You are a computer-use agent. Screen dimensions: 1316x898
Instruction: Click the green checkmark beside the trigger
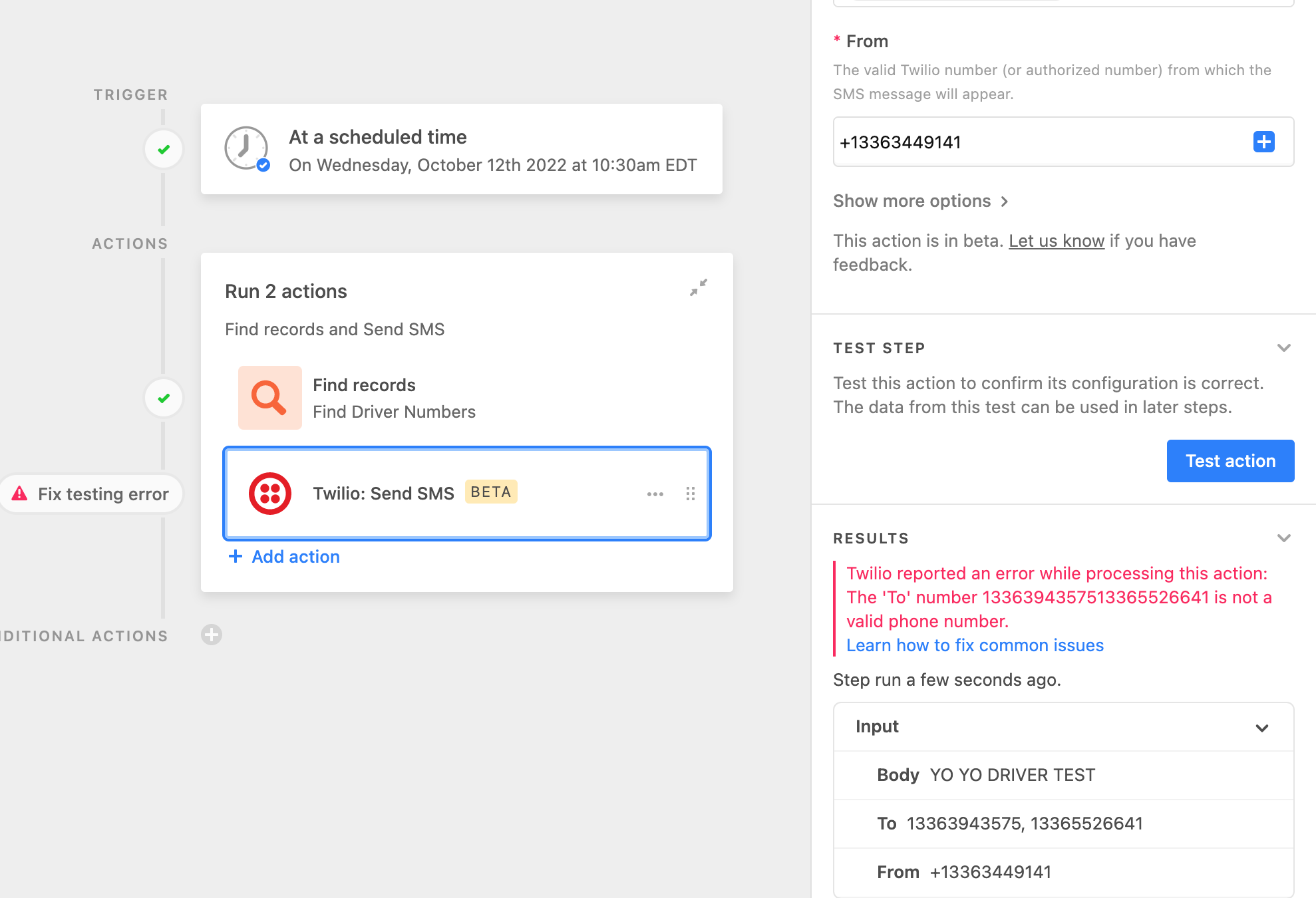[x=164, y=150]
